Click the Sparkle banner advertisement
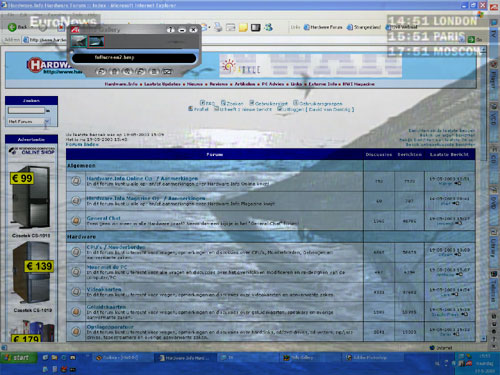The width and height of the screenshot is (500, 375). tap(310, 66)
